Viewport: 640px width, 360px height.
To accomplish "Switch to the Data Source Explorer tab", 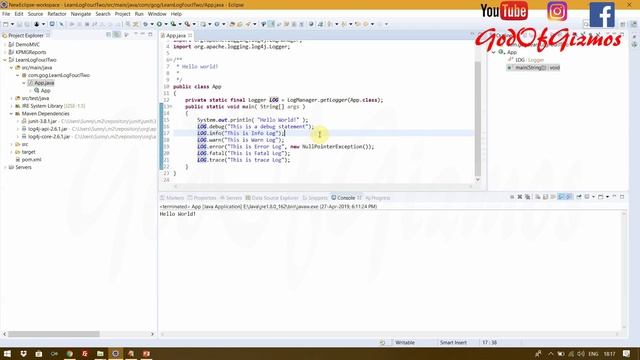I will click(x=272, y=198).
